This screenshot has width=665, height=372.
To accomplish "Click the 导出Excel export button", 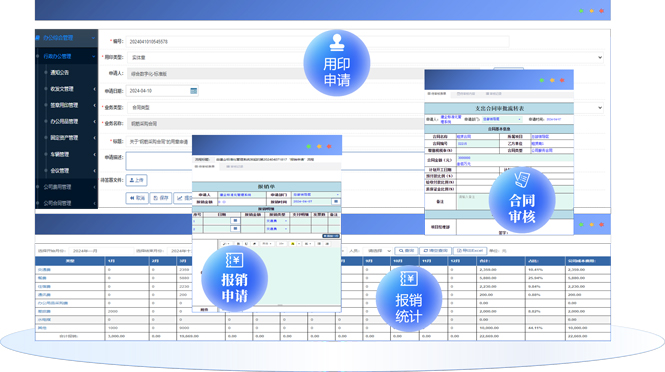I will point(470,251).
